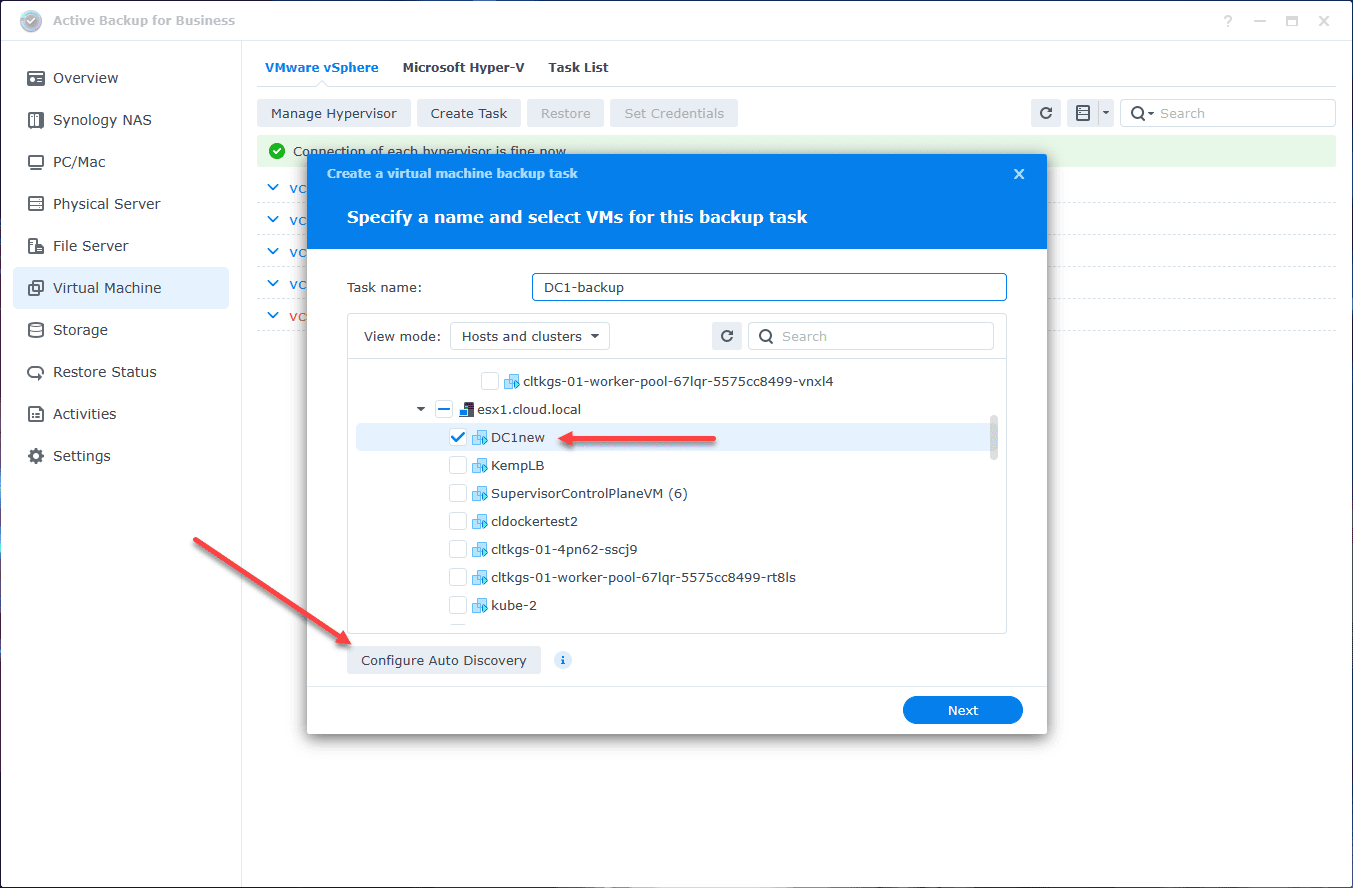Click the esx1.cloud.local host icon
The width and height of the screenshot is (1353, 888).
[466, 409]
